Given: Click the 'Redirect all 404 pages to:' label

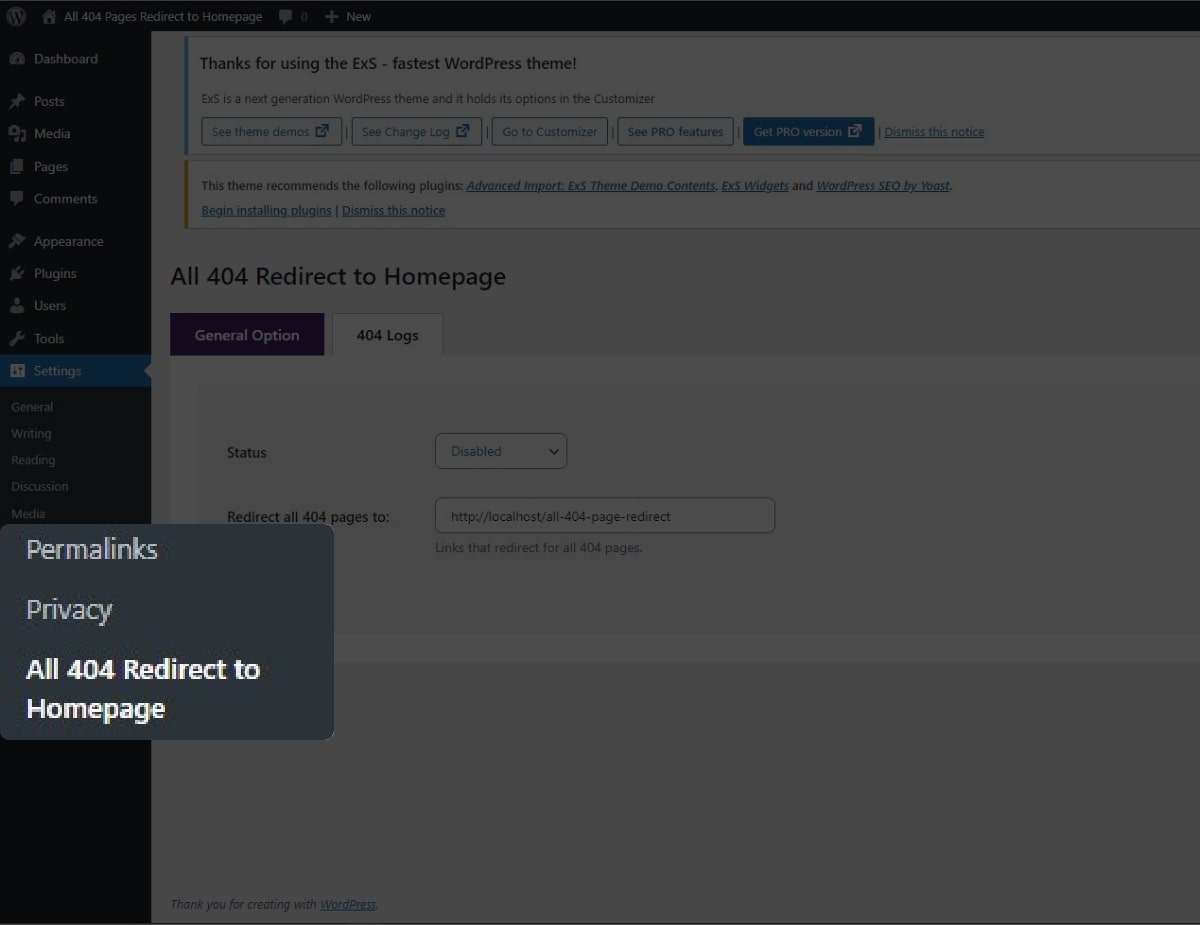Looking at the screenshot, I should (x=308, y=517).
